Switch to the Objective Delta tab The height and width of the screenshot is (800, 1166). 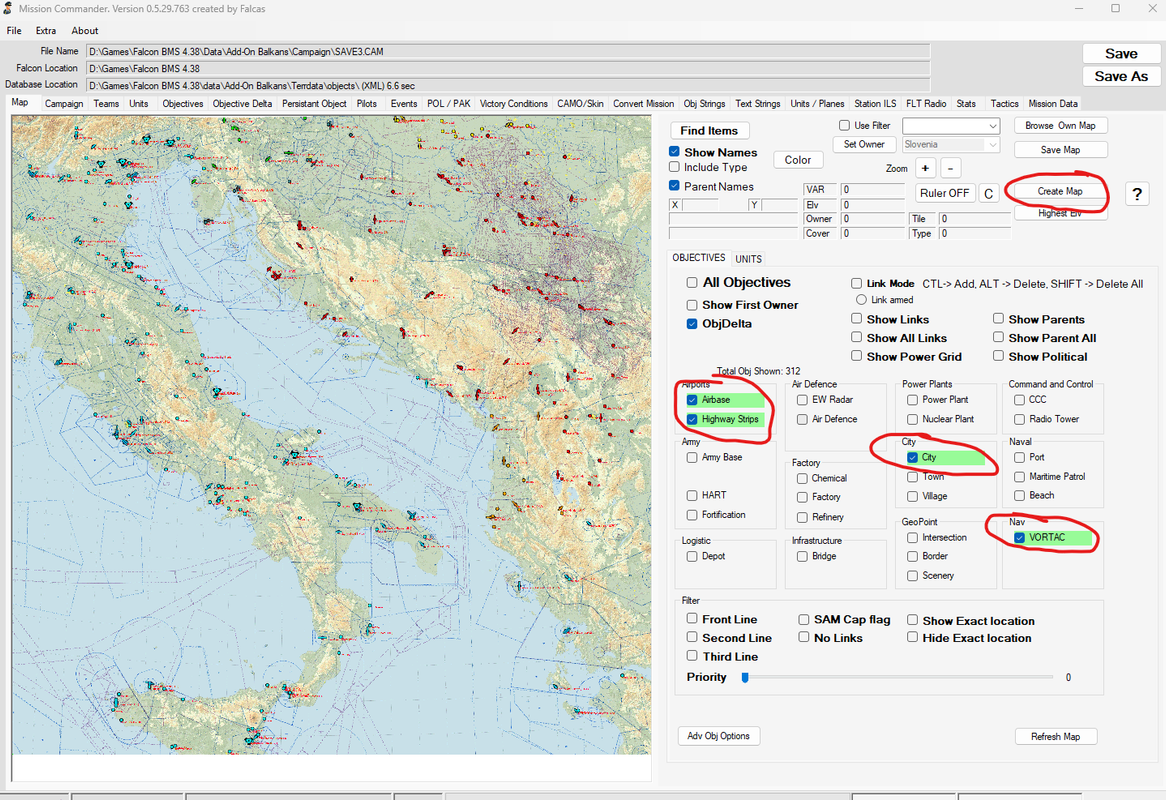tap(242, 103)
